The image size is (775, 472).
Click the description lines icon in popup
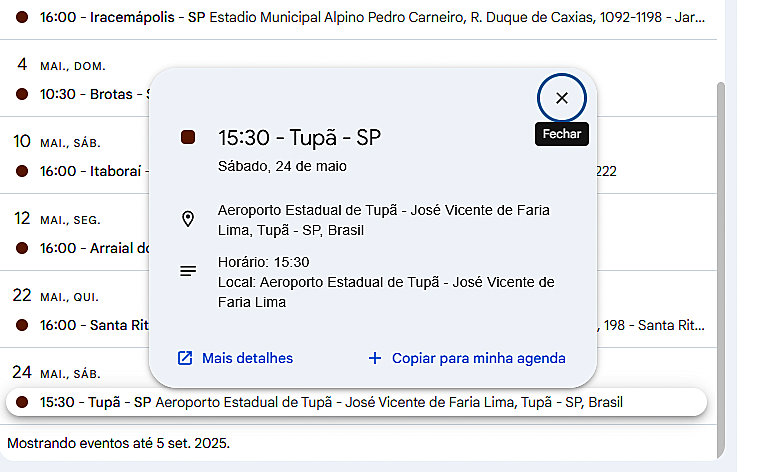click(x=188, y=271)
